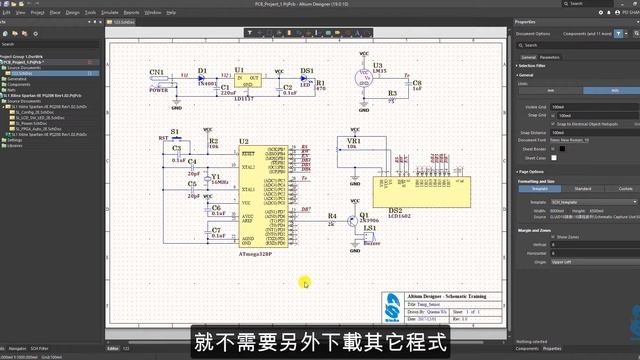Open the Simulate menu

(x=109, y=13)
